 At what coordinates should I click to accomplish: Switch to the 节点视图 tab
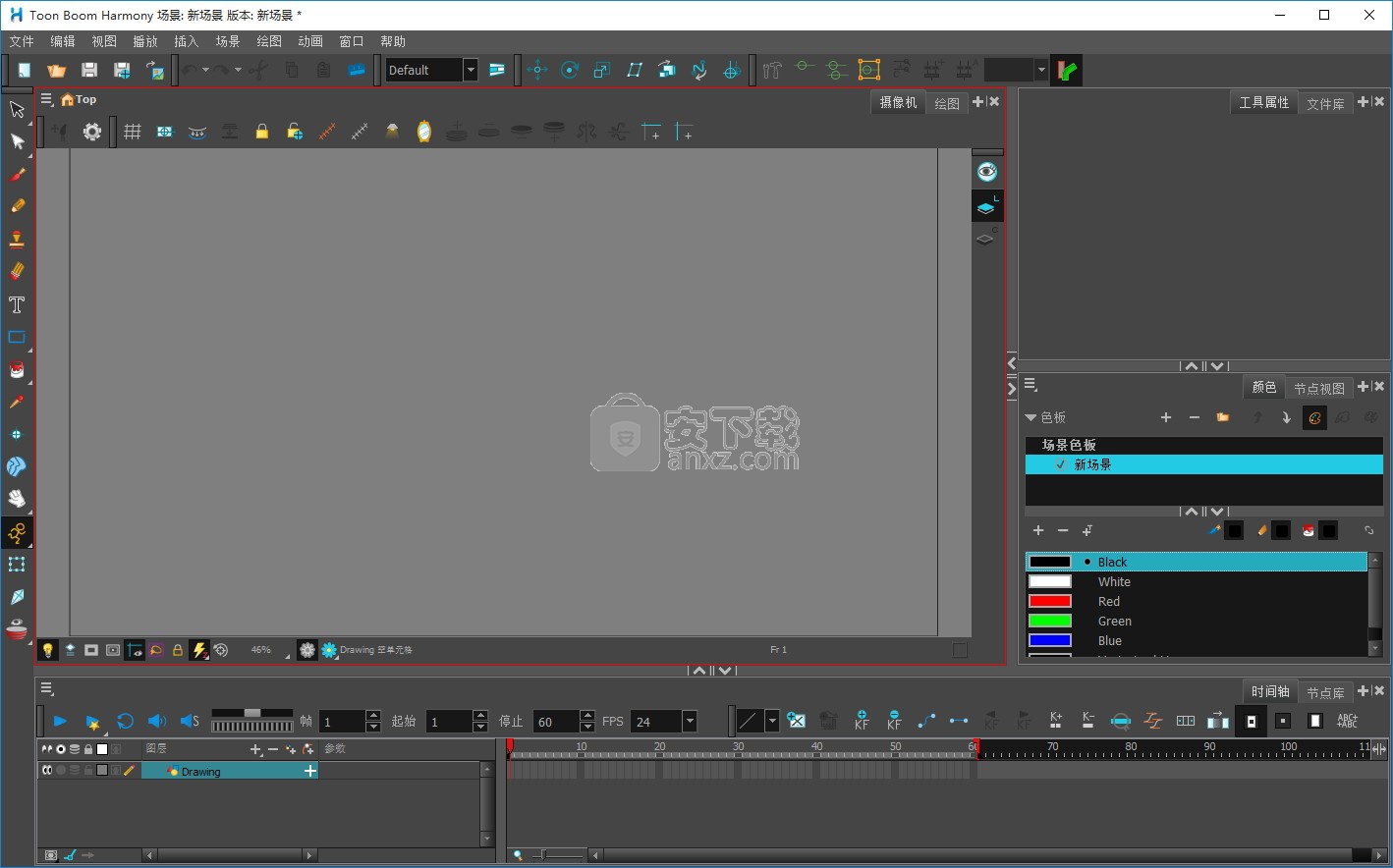click(x=1319, y=388)
